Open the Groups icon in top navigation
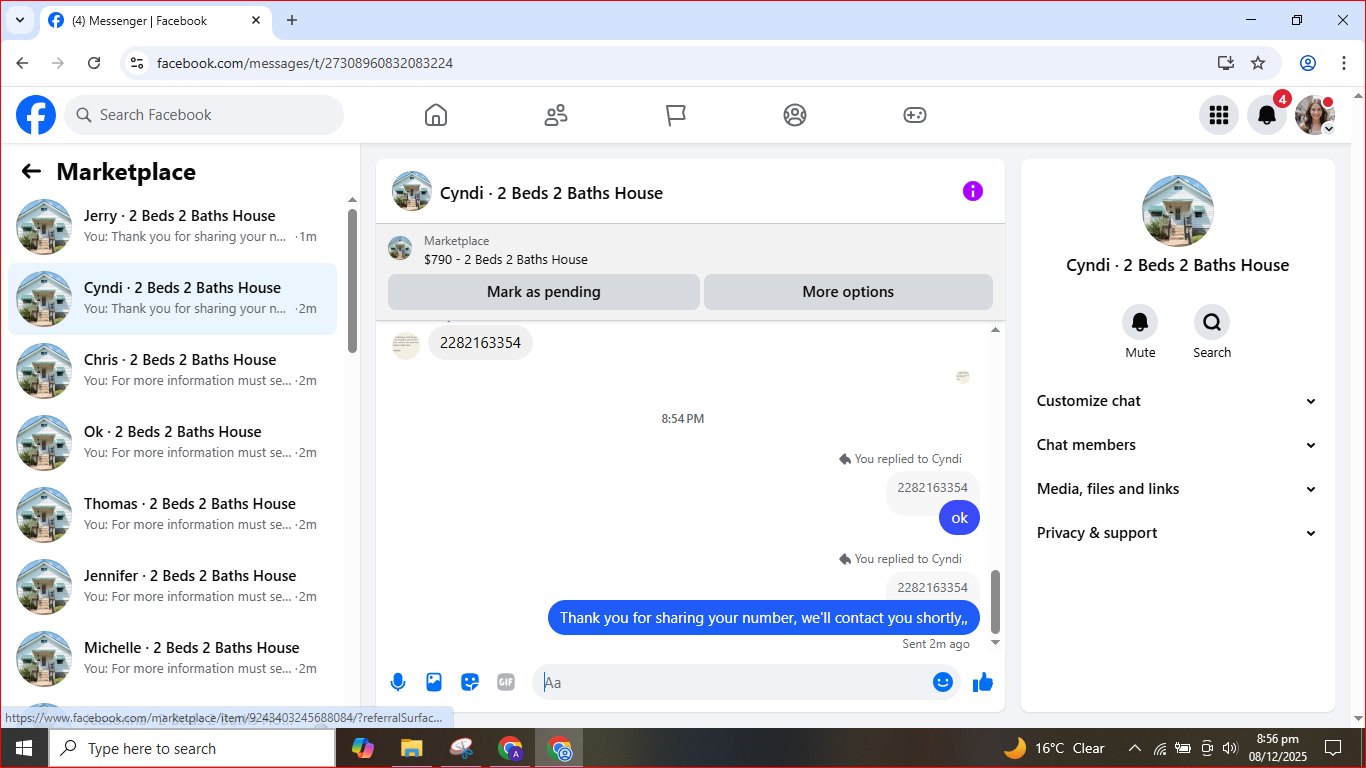The height and width of the screenshot is (768, 1366). [x=795, y=115]
